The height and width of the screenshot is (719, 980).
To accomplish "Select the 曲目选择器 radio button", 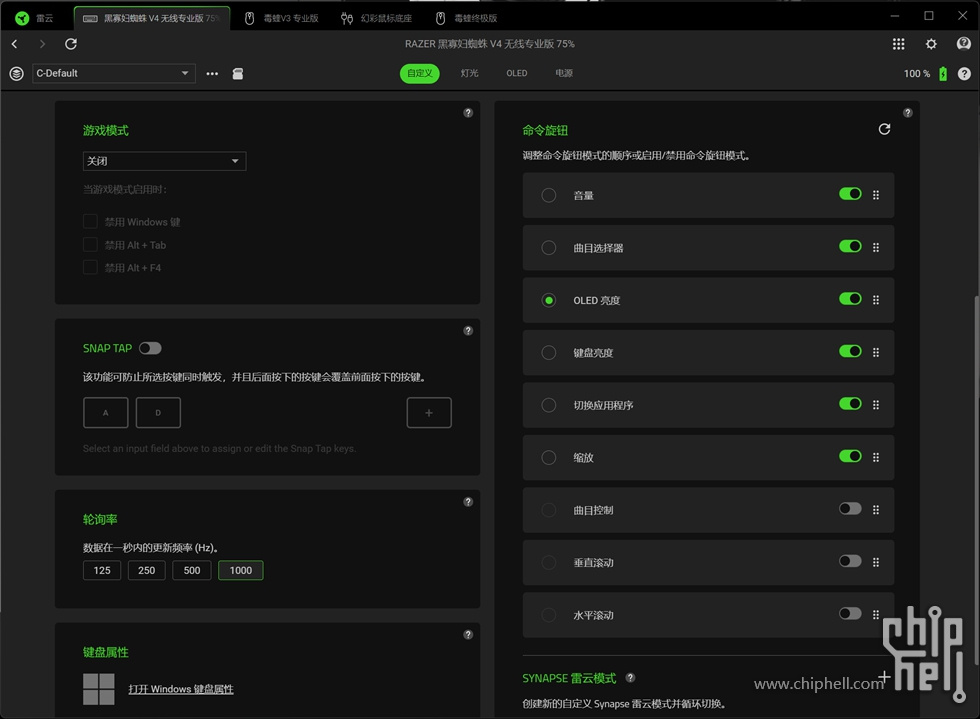I will [x=549, y=248].
